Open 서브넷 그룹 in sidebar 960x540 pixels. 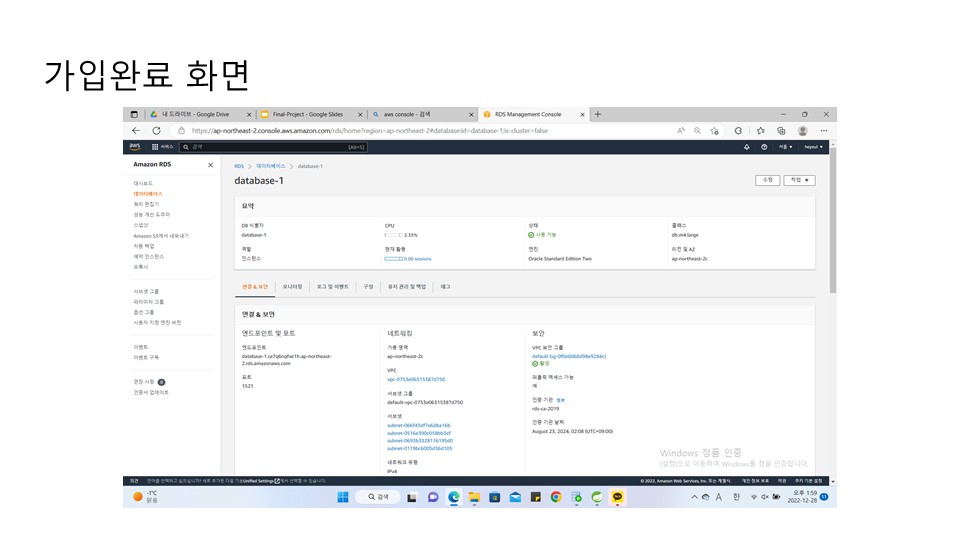146,291
